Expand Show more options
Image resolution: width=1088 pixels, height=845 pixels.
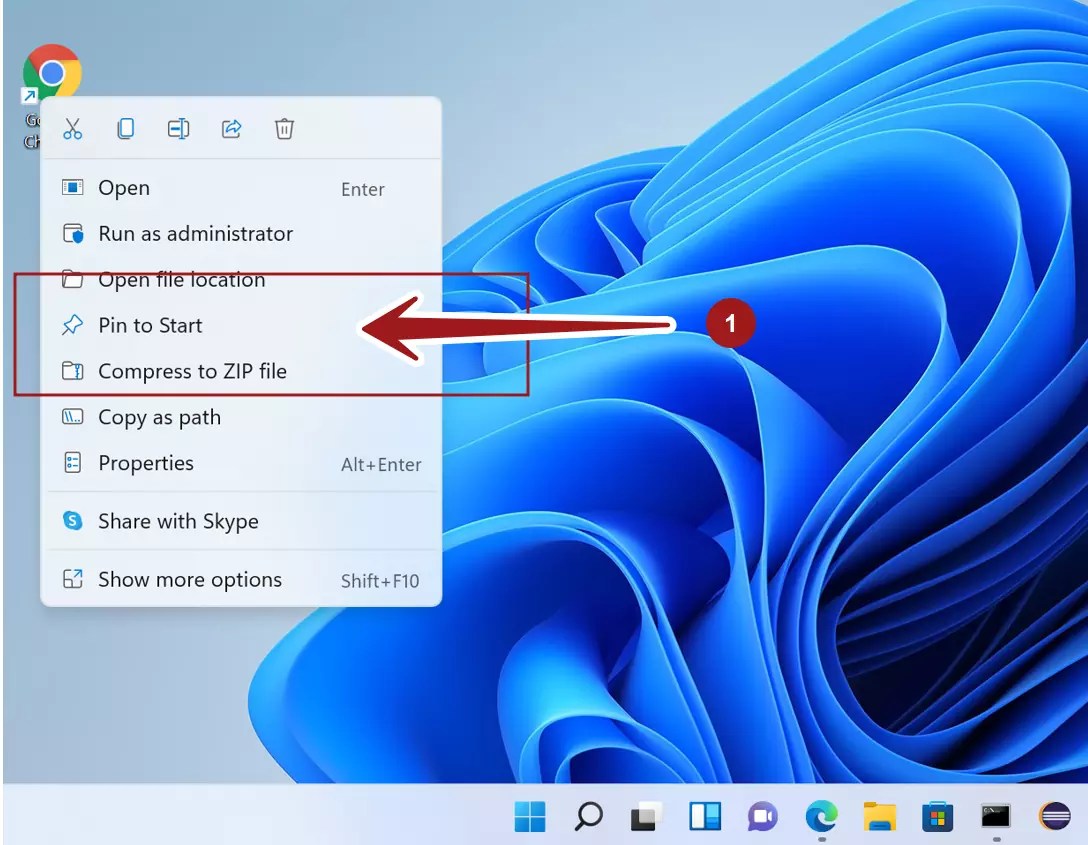[x=189, y=579]
